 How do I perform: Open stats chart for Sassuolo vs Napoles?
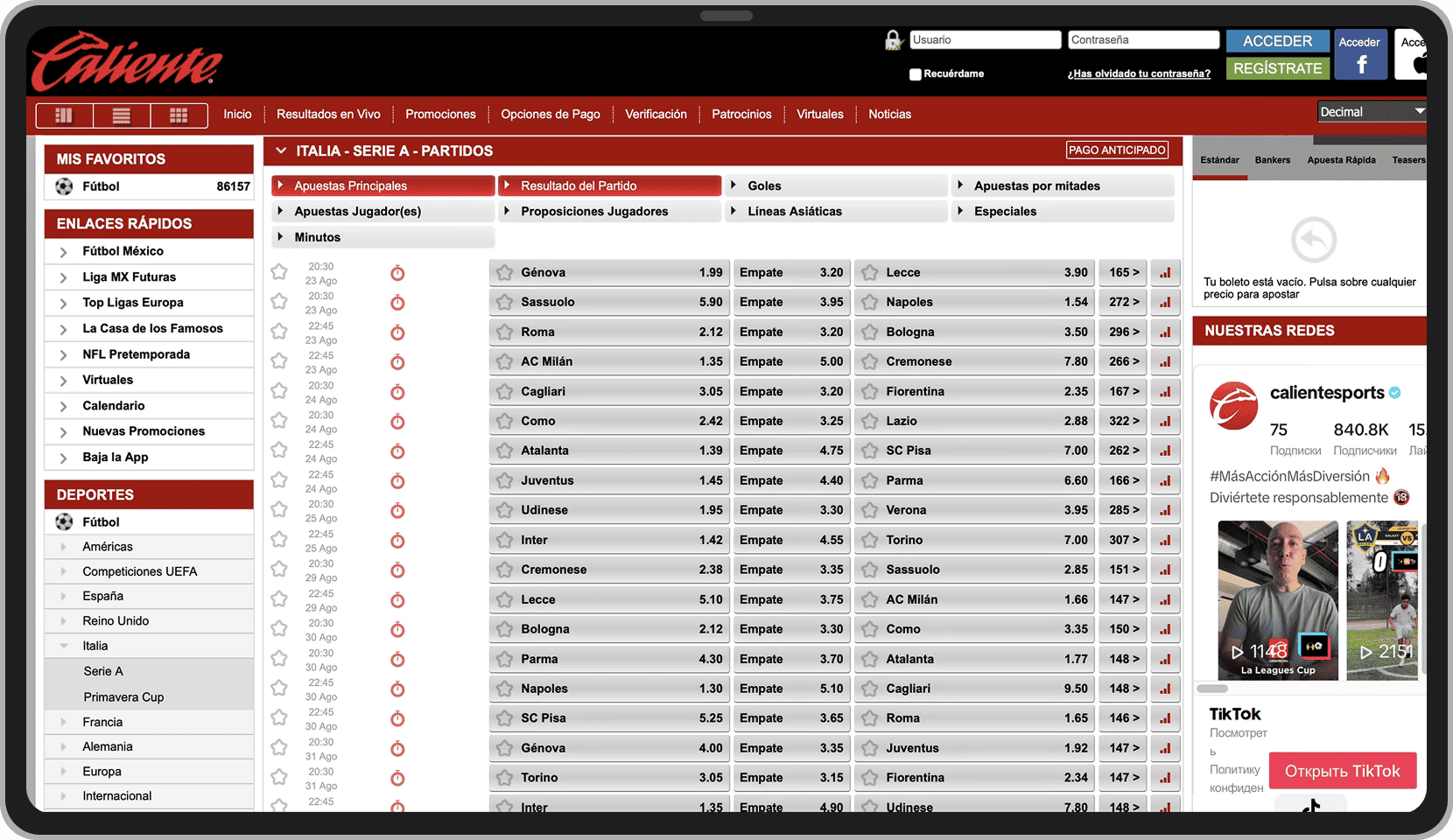1165,303
